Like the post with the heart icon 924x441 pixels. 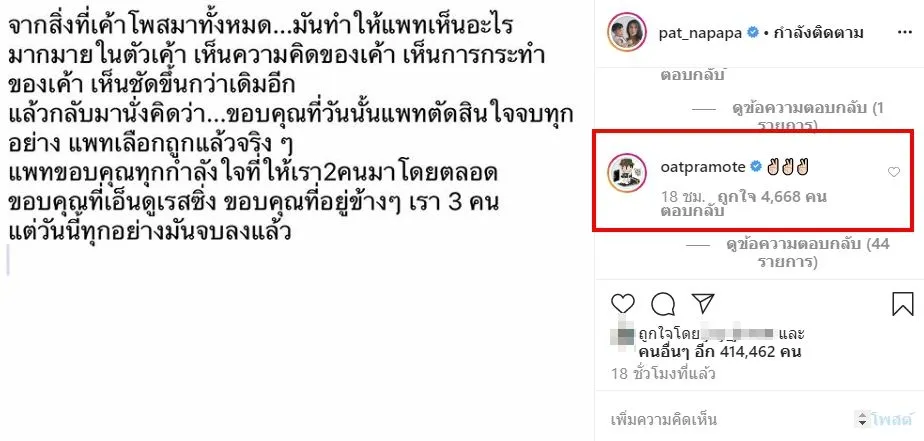(622, 304)
